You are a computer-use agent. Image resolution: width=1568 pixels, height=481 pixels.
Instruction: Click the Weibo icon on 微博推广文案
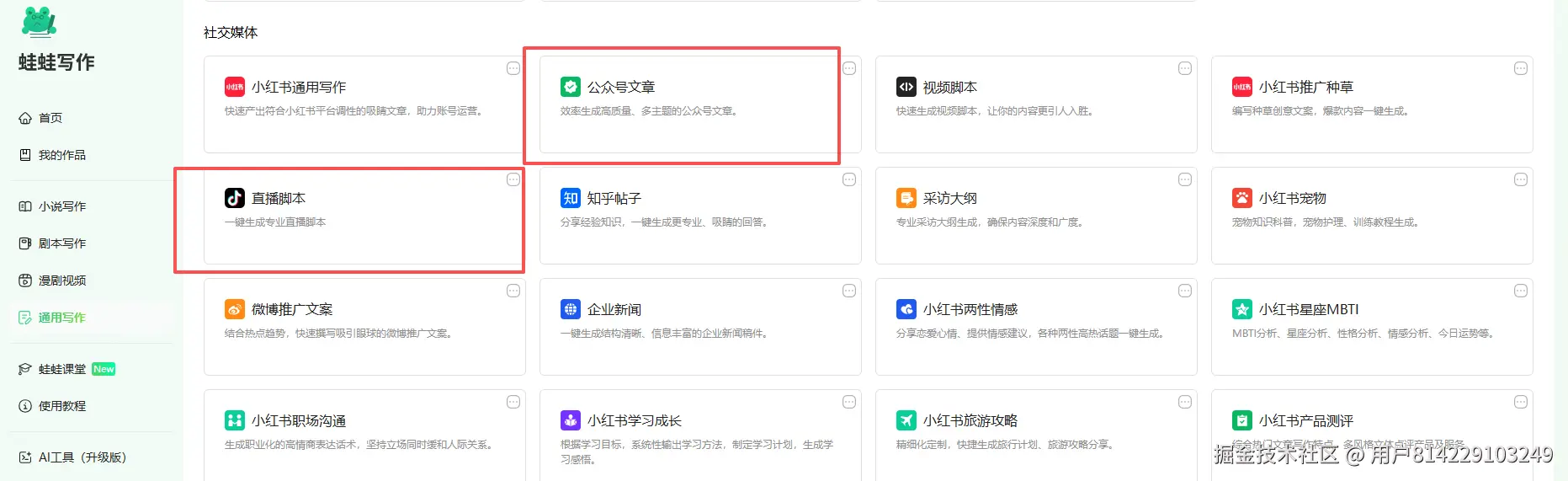point(235,309)
